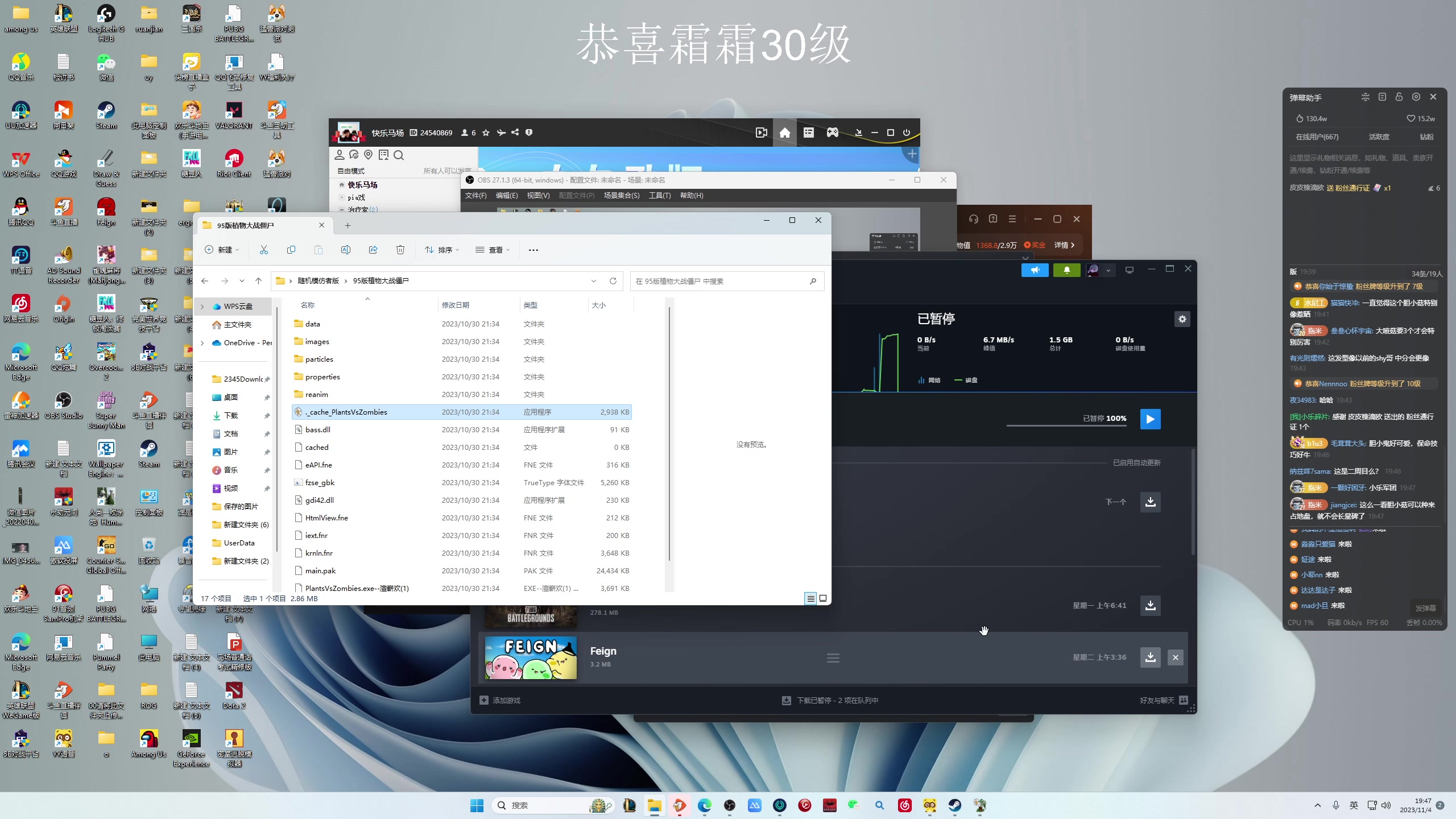
Task: Click the Copy icon in Explorer toolbar
Action: 291,250
